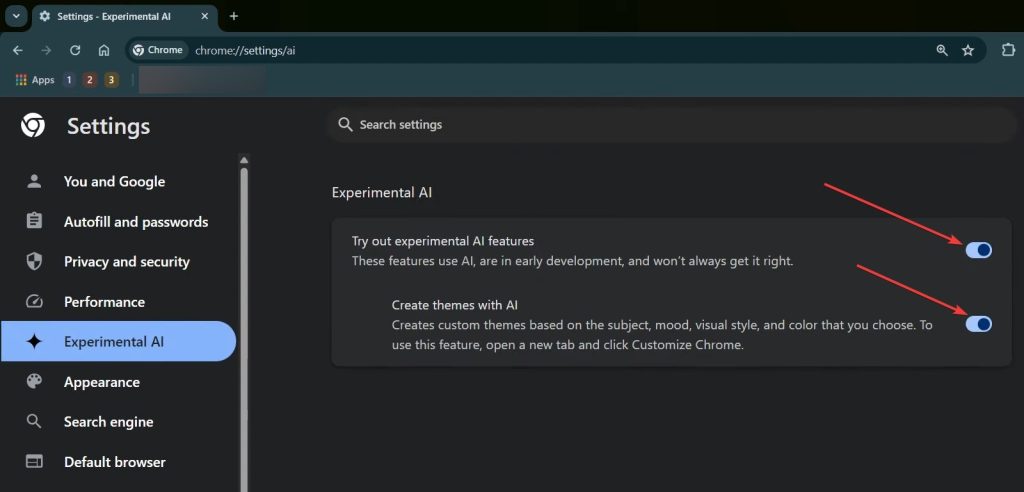Image resolution: width=1024 pixels, height=492 pixels.
Task: Open Performance section
Action: pyautogui.click(x=118, y=302)
